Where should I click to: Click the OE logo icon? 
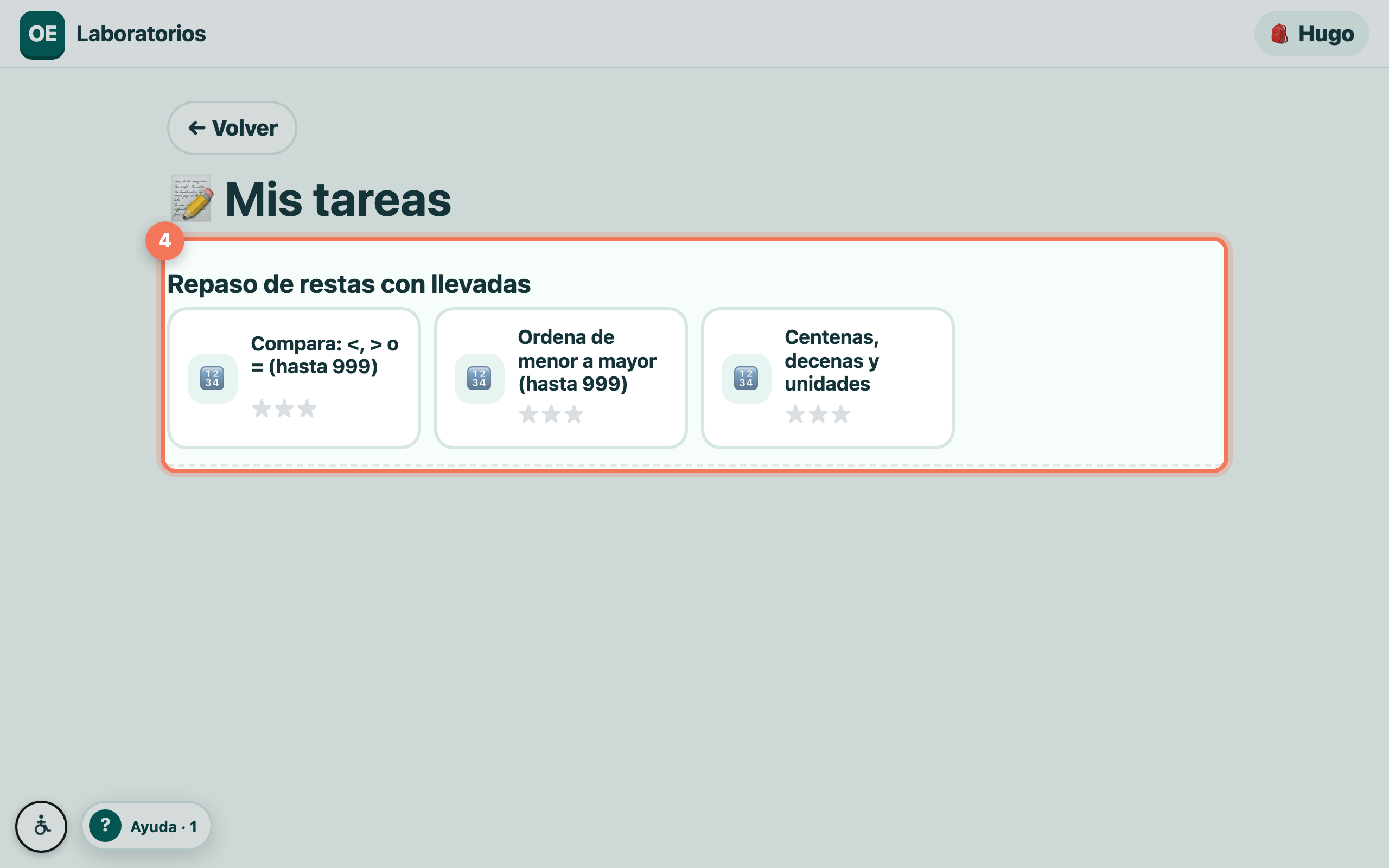[42, 34]
